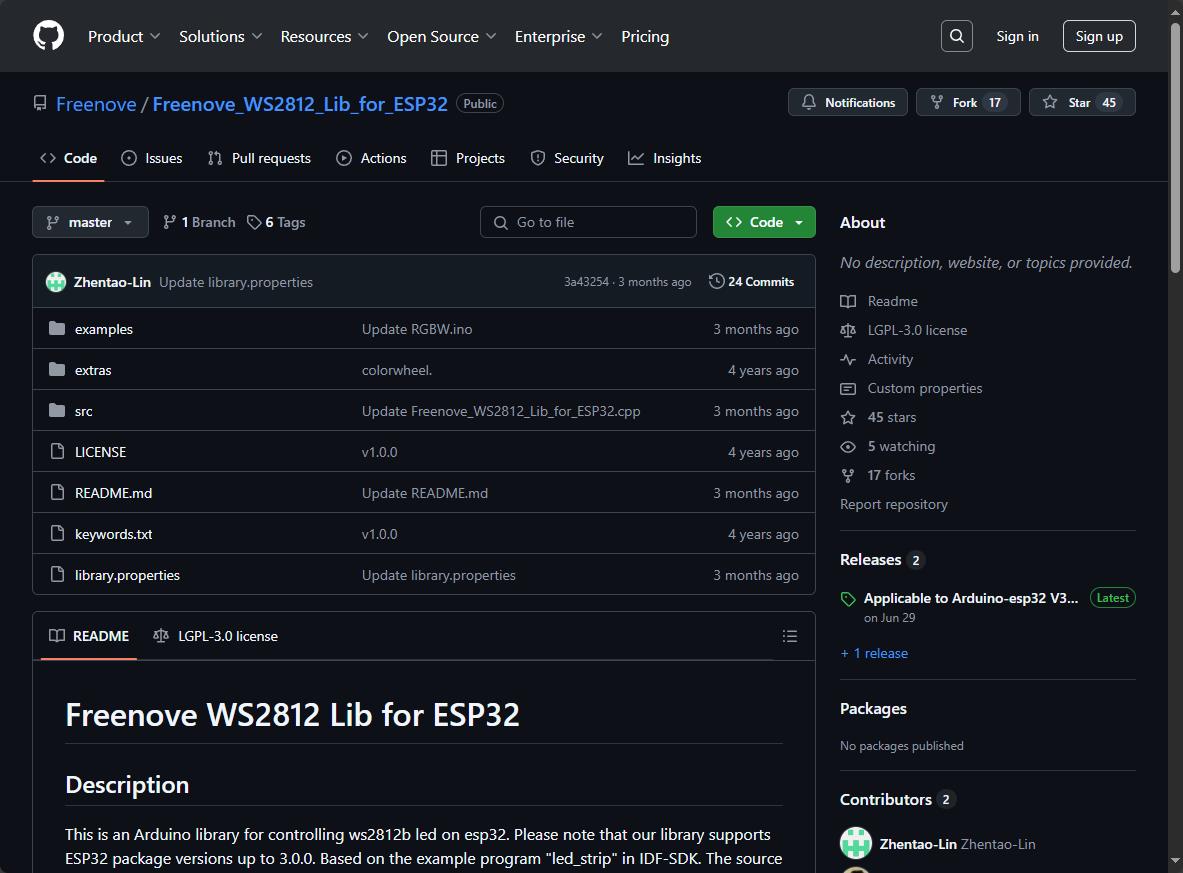Click the Notifications bell button
The width and height of the screenshot is (1183, 873).
point(848,102)
